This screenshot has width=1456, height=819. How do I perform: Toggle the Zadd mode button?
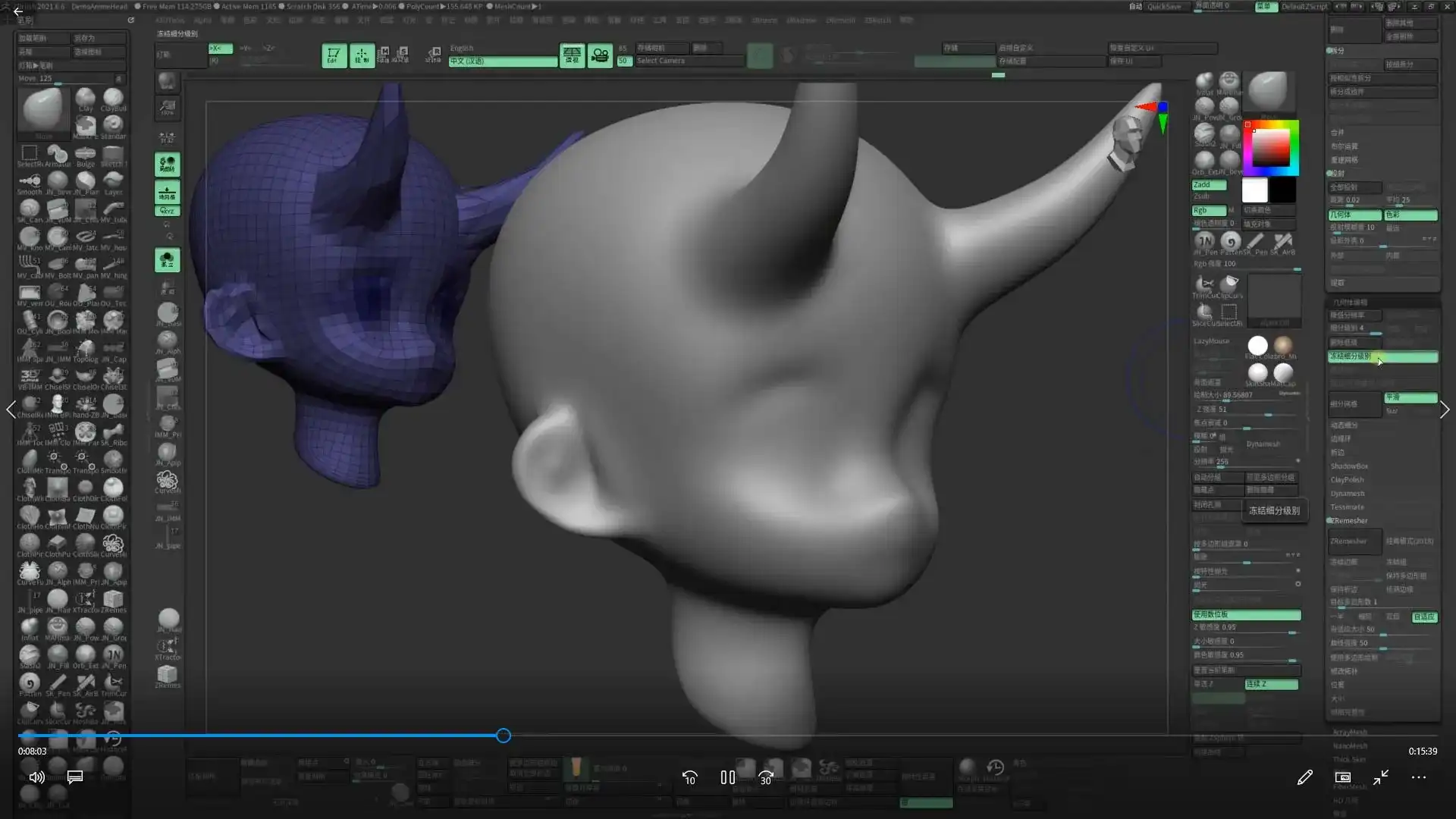1209,185
